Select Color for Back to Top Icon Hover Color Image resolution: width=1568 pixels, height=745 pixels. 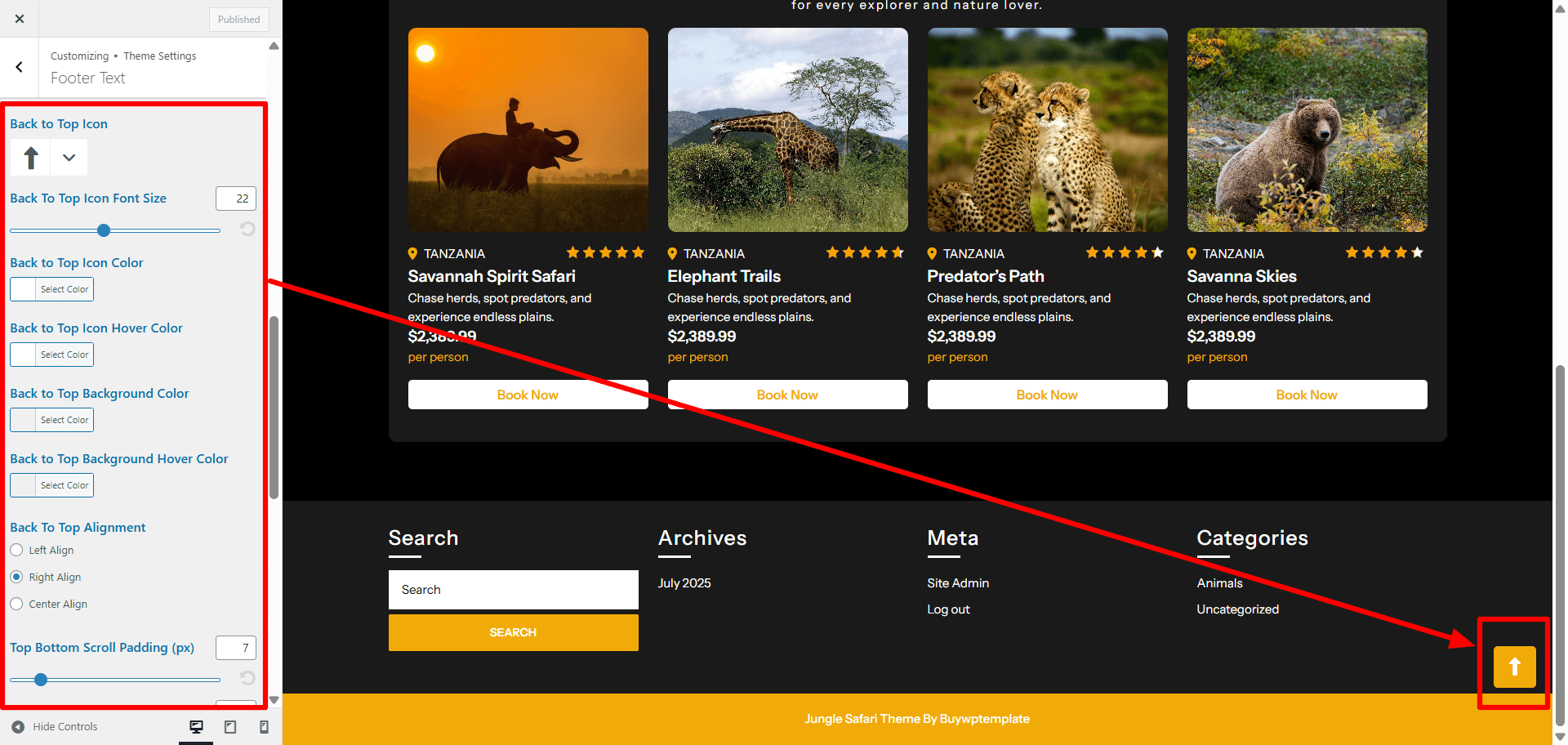tap(52, 355)
